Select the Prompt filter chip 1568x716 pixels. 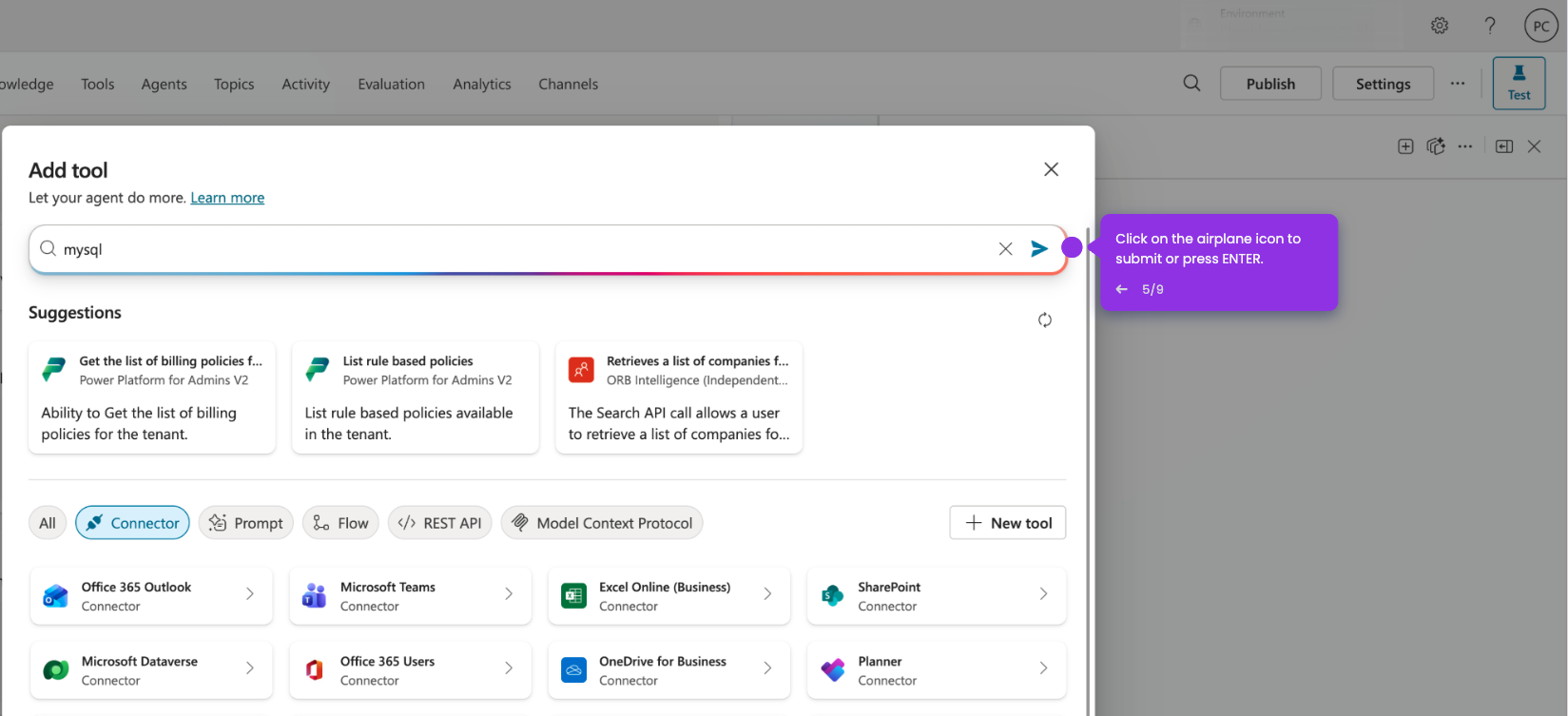point(245,523)
